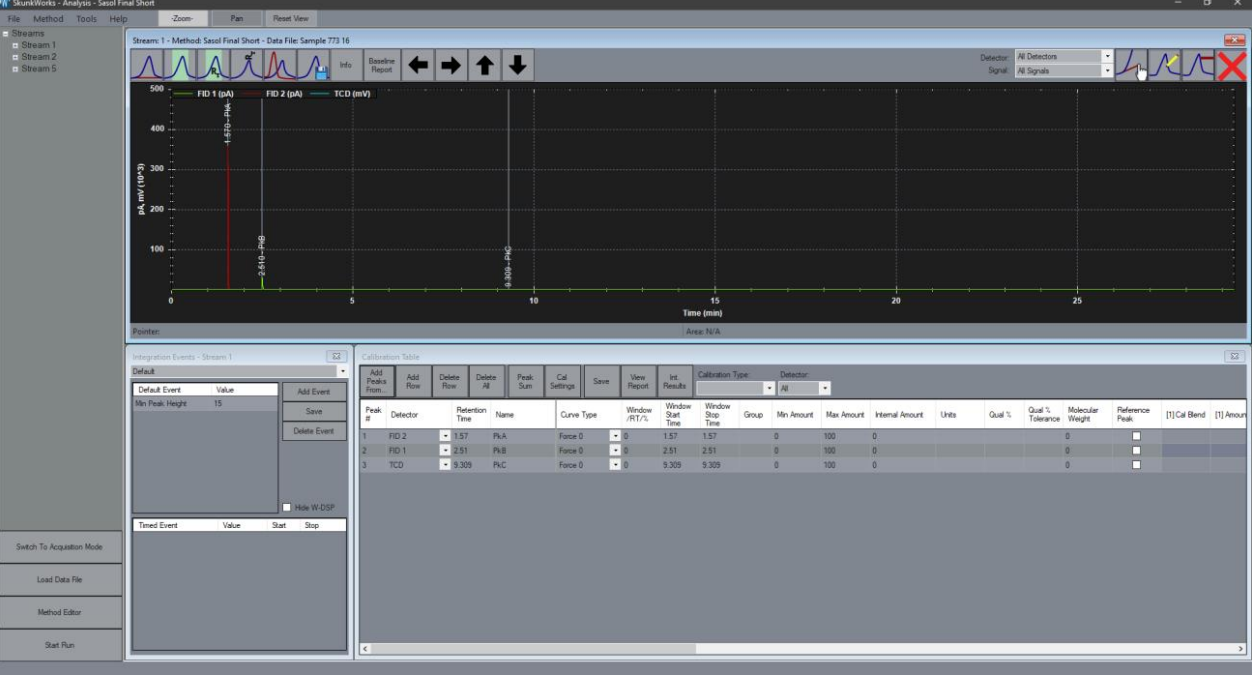Image resolution: width=1252 pixels, height=675 pixels.
Task: Click the calibration table horizontal scrollbar
Action: (802, 649)
